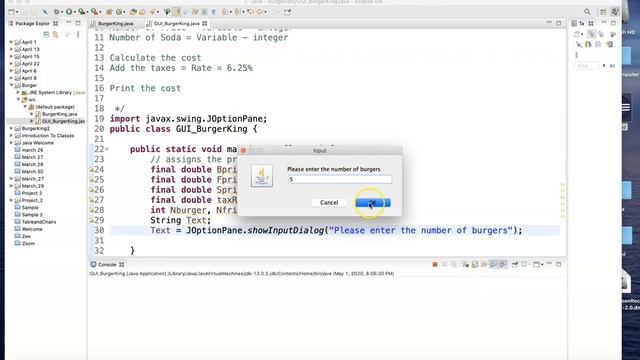Toggle Mark Occurrences in toolbar

click(x=176, y=12)
